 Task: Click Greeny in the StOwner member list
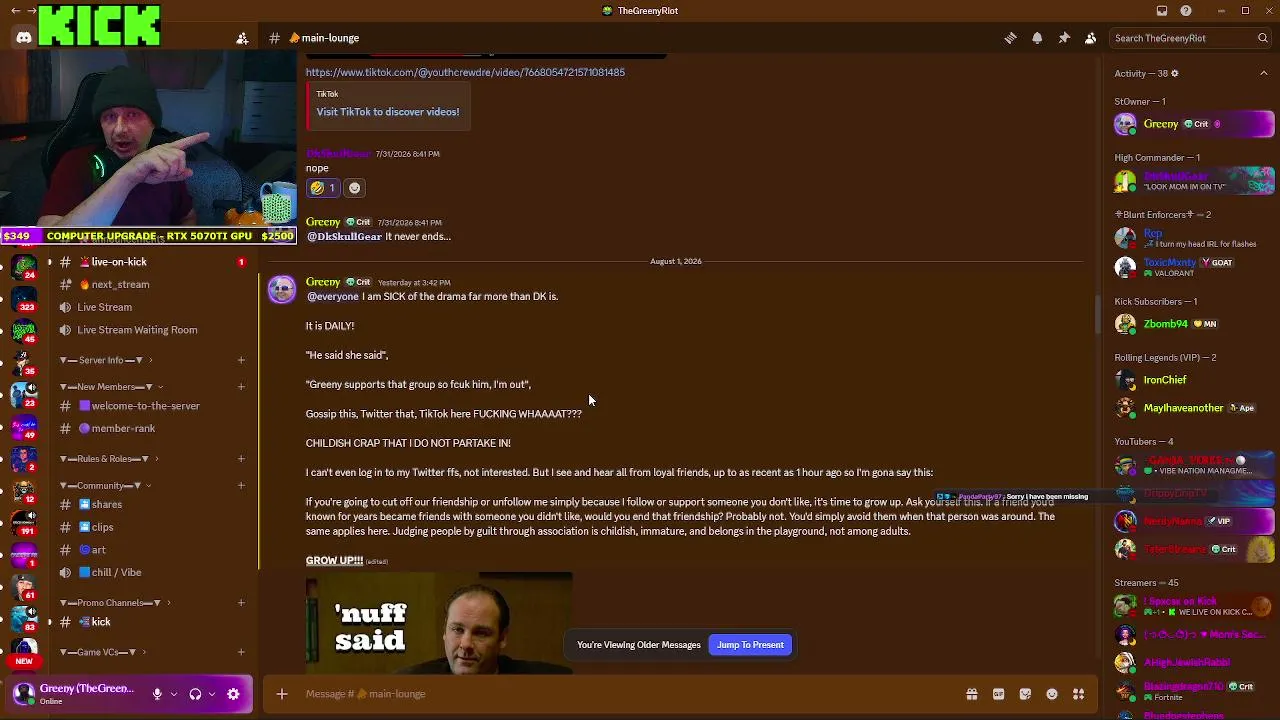[1195, 124]
